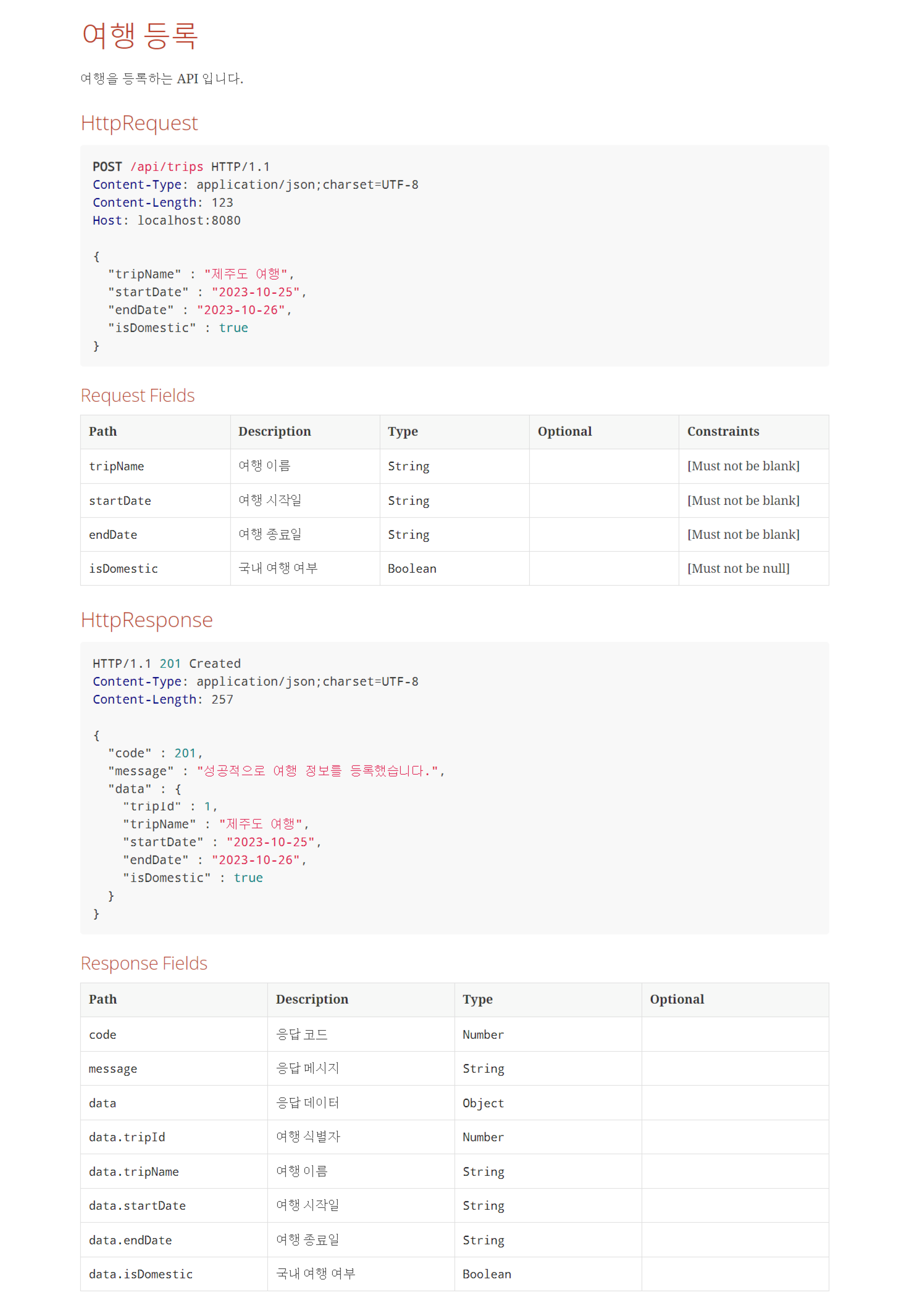Screen dimensions: 914x1316
Task: Click the 응답 코드 description cell
Action: [x=361, y=1035]
